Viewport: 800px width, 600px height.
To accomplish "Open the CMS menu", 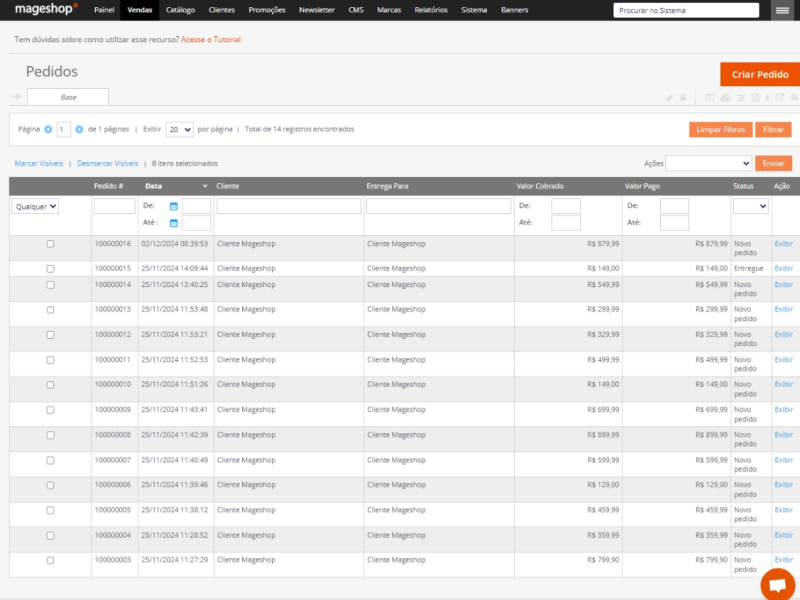I will tap(356, 10).
